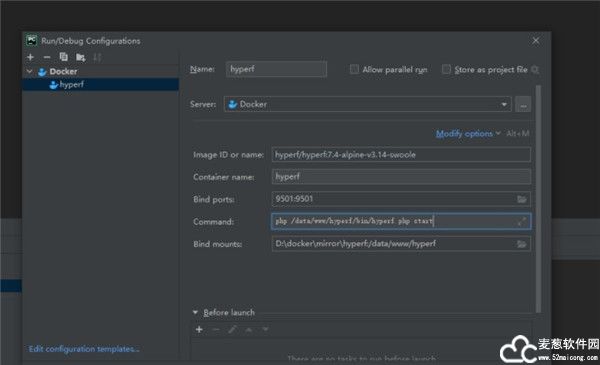600x365 pixels.
Task: Click the Name input field
Action: 276,69
